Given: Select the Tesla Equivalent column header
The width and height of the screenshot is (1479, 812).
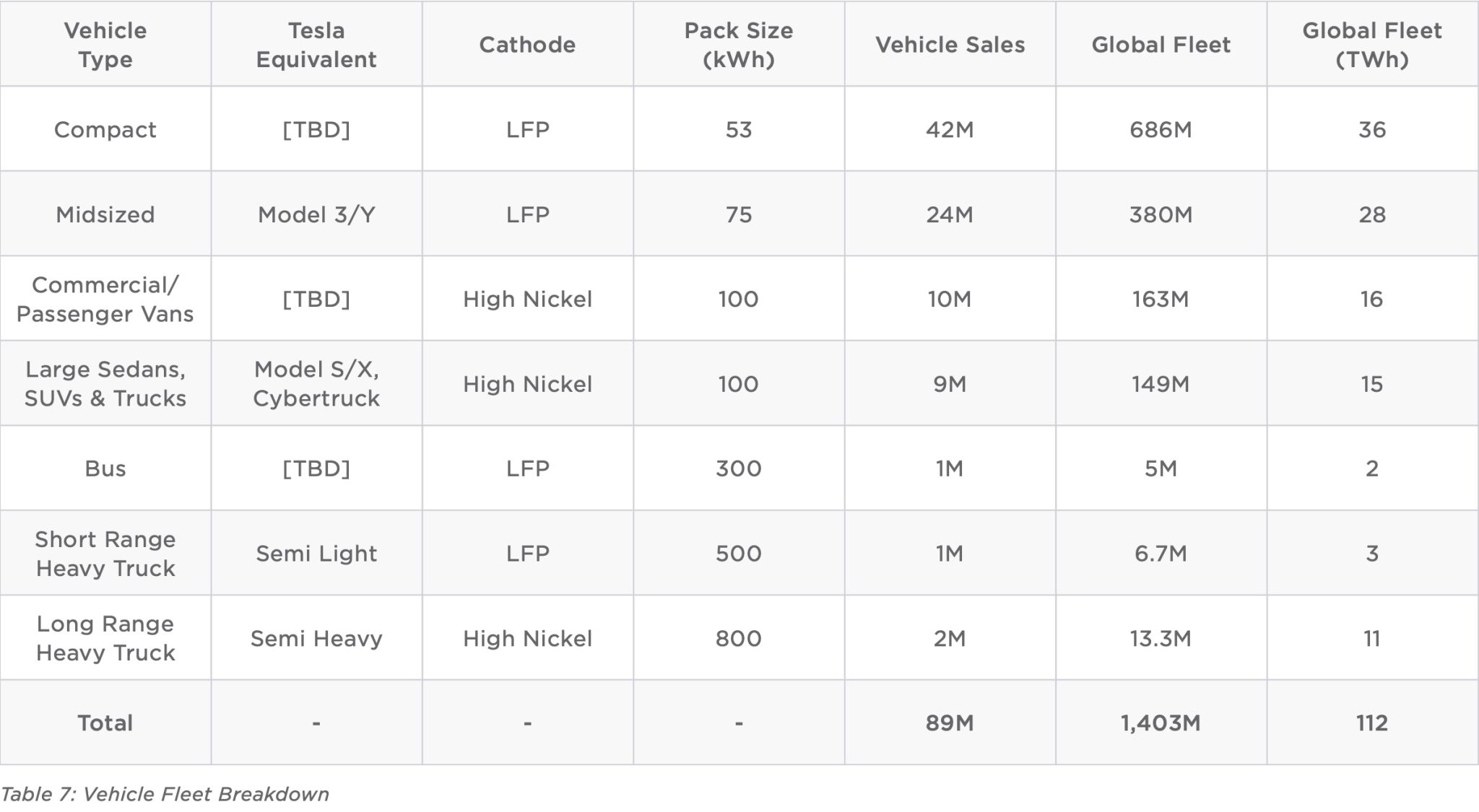Looking at the screenshot, I should click(316, 45).
